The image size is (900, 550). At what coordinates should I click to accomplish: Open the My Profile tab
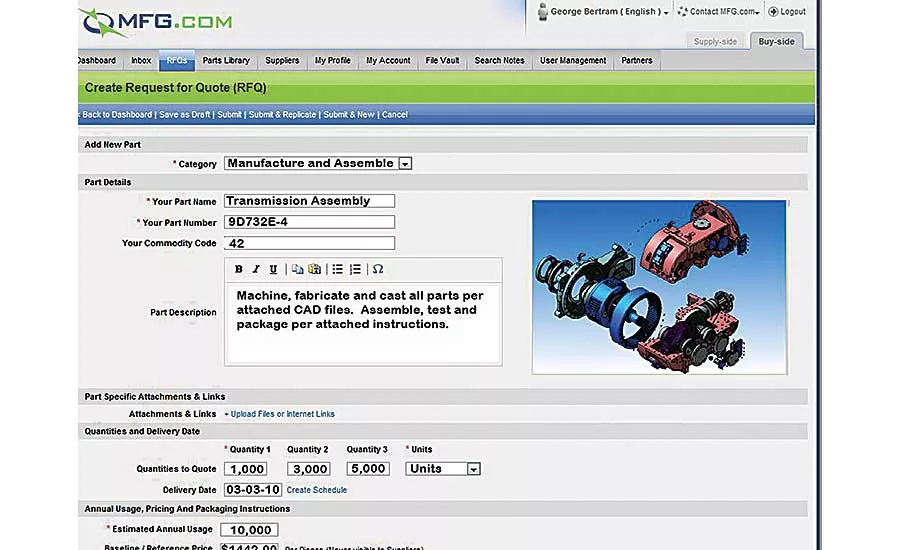(x=332, y=60)
